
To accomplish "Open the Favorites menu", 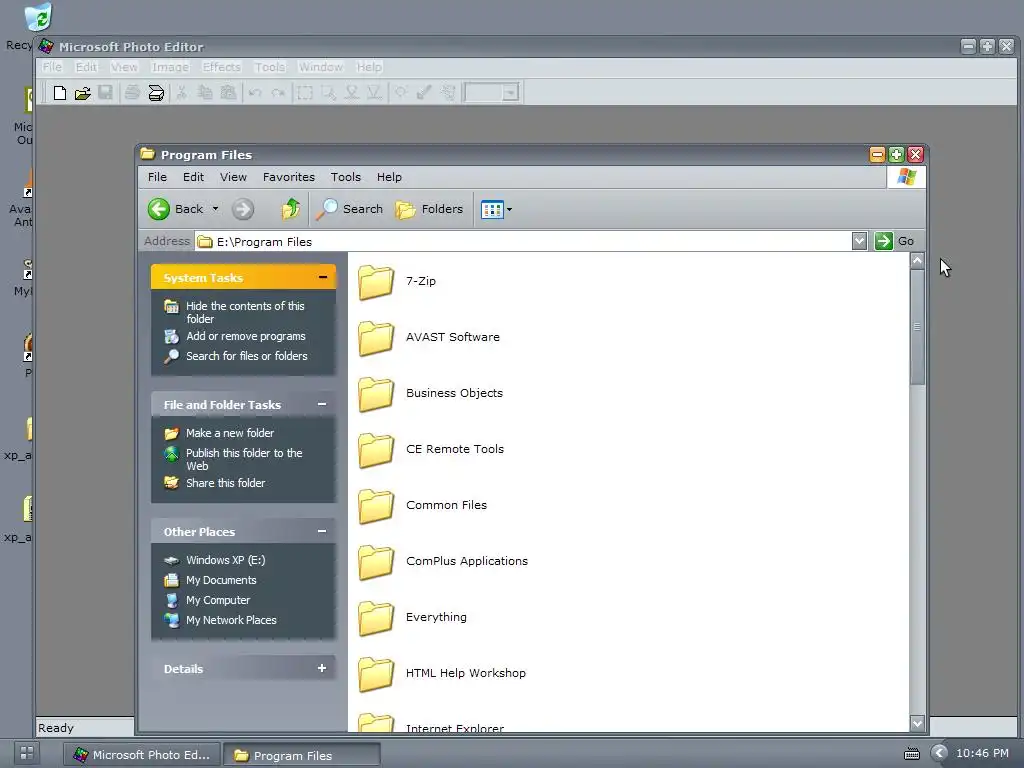I will 289,177.
